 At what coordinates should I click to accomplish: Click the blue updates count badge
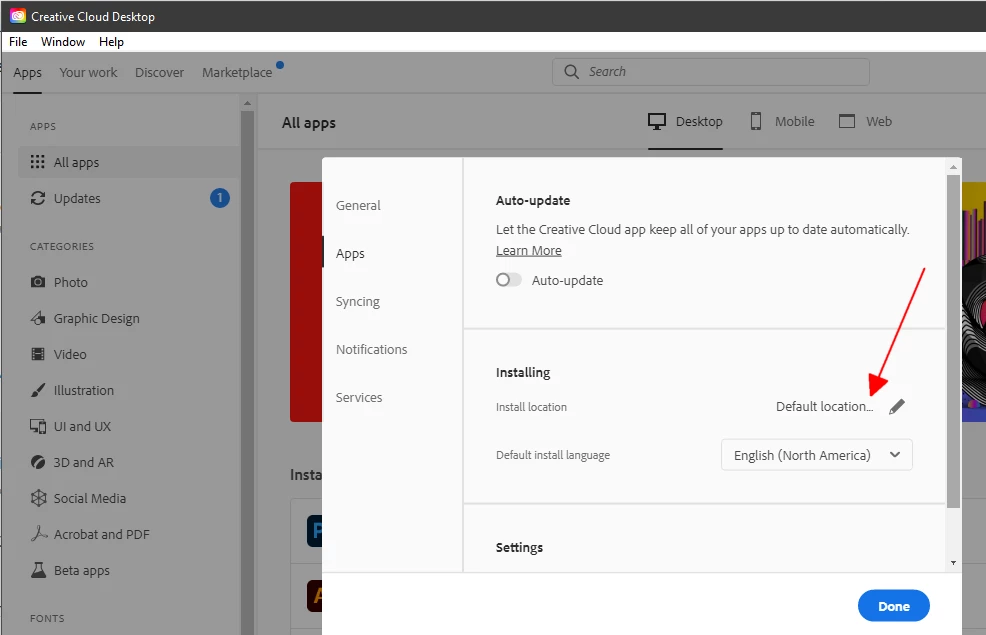coord(219,198)
